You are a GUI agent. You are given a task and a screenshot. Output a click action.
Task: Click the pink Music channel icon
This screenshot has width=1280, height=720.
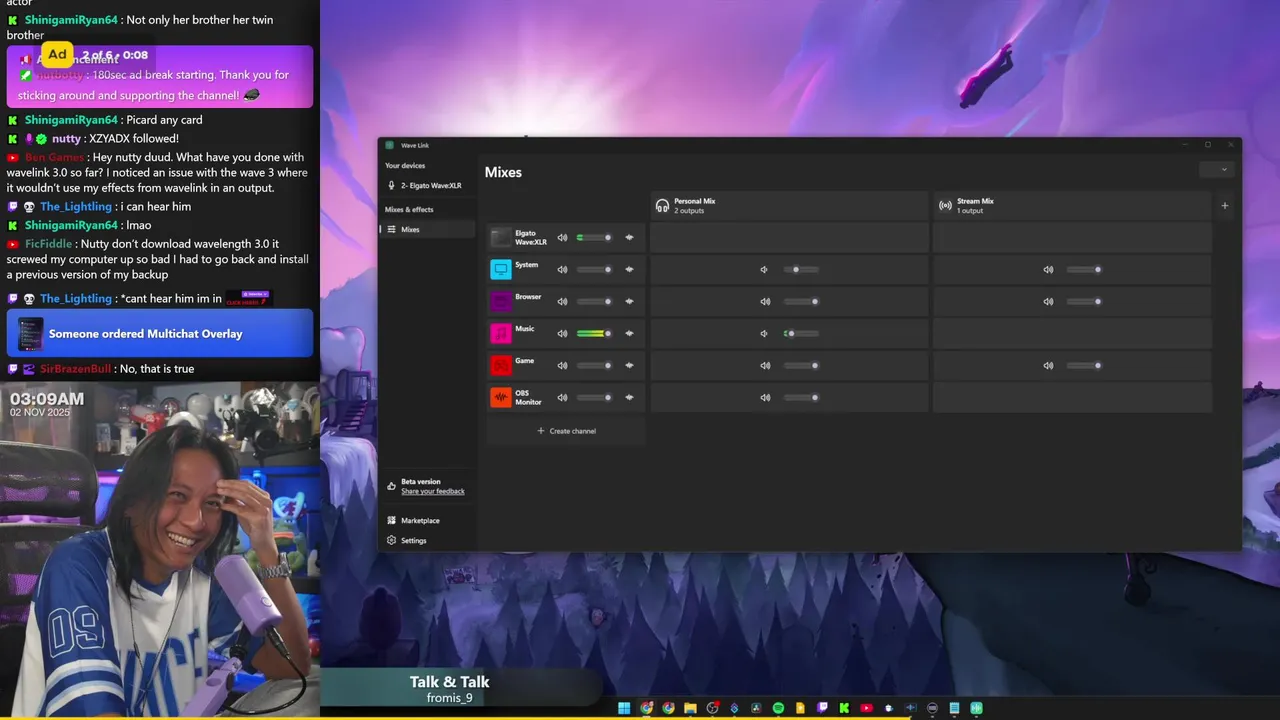point(501,333)
